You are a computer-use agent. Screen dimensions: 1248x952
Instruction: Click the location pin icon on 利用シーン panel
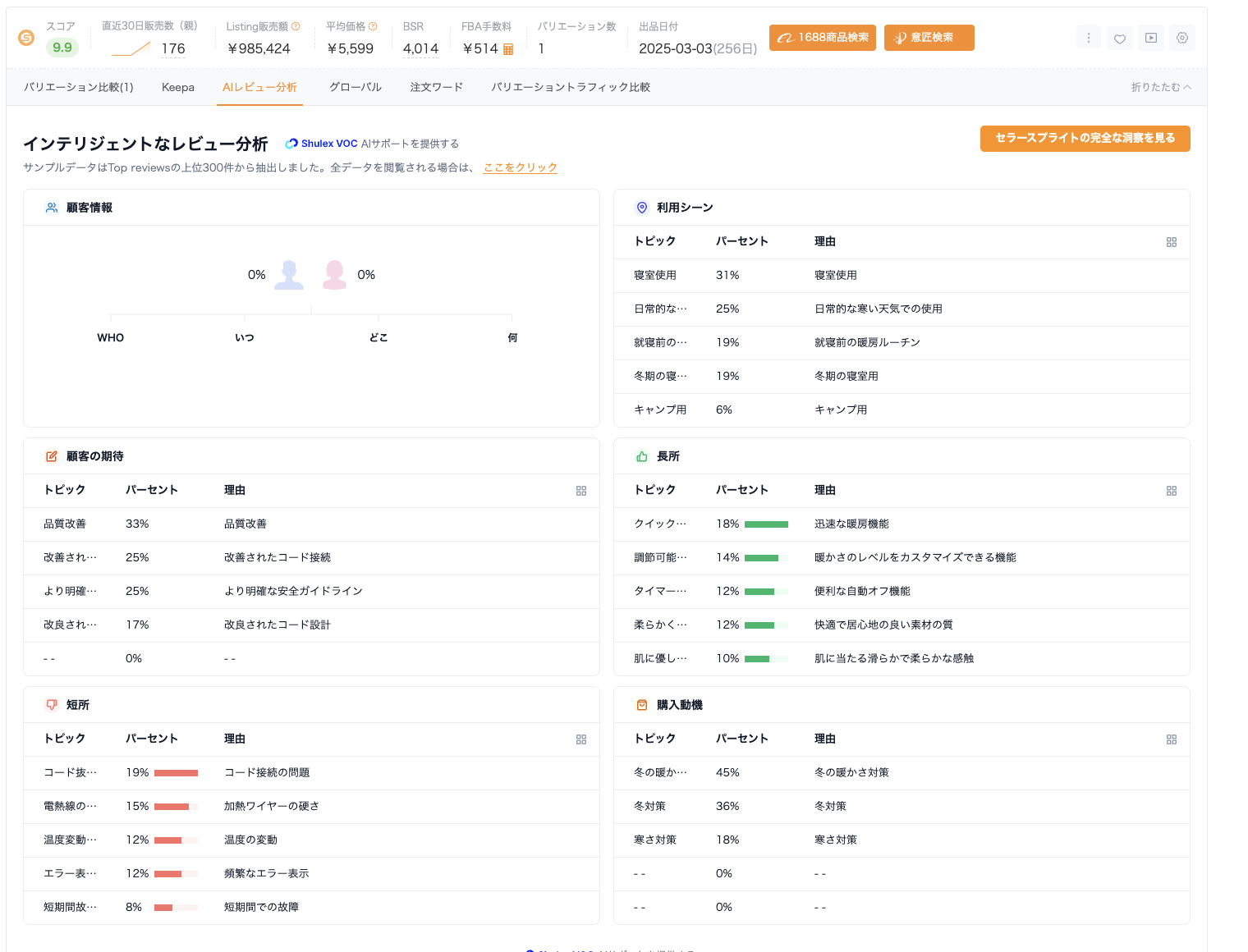point(641,207)
